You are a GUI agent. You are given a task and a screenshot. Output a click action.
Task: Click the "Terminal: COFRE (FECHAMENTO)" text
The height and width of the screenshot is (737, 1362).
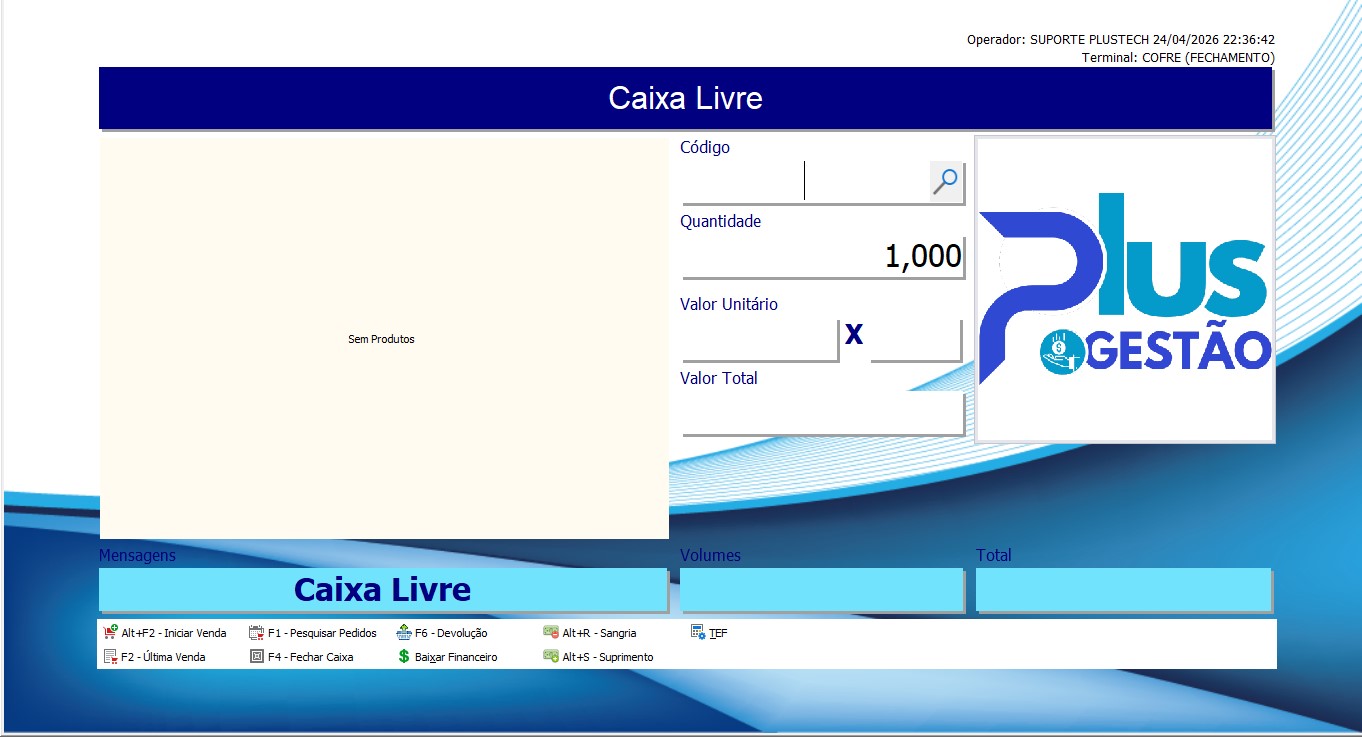pos(1178,58)
